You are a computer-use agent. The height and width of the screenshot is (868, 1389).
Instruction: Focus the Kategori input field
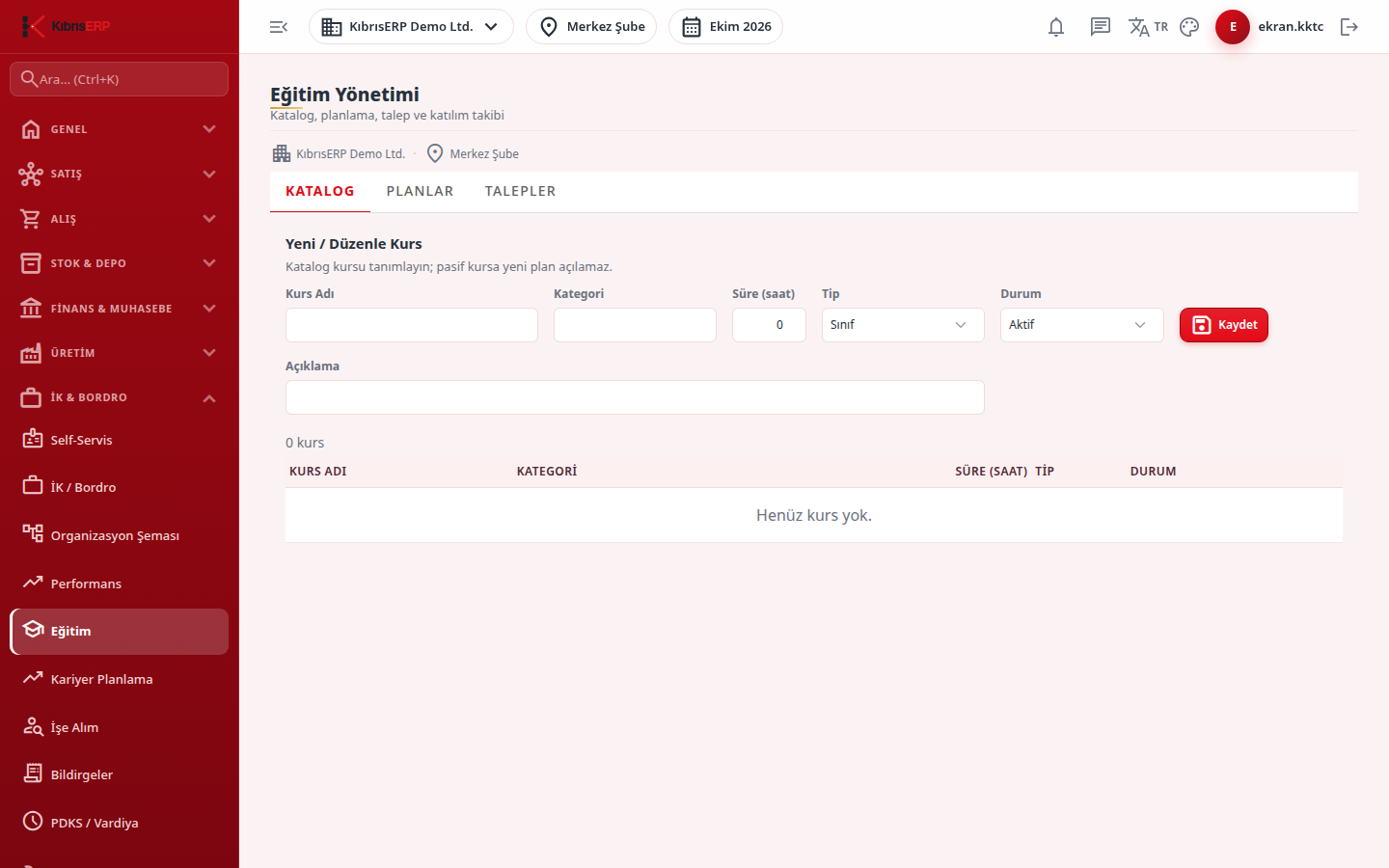pos(635,325)
